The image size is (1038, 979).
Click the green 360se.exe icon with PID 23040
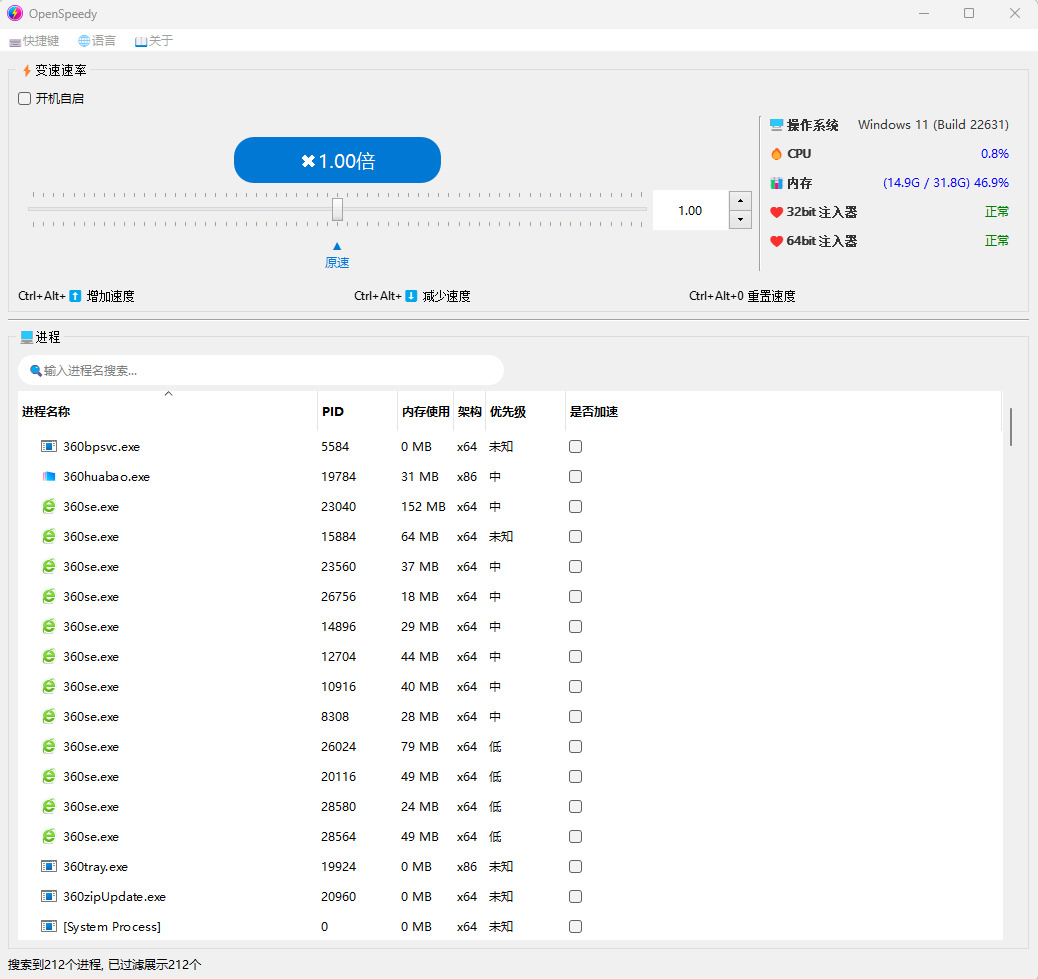coord(49,507)
